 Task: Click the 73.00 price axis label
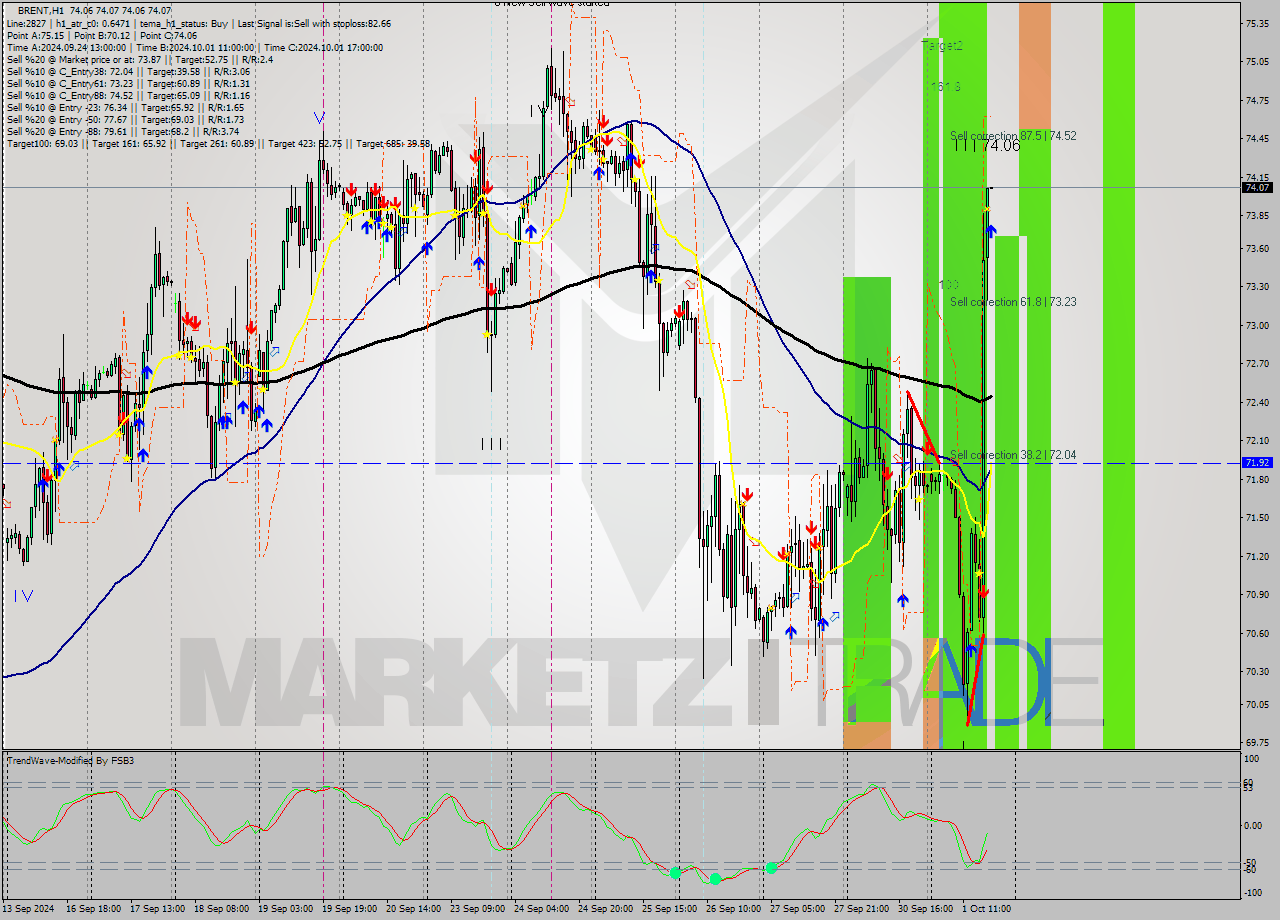pyautogui.click(x=1257, y=325)
